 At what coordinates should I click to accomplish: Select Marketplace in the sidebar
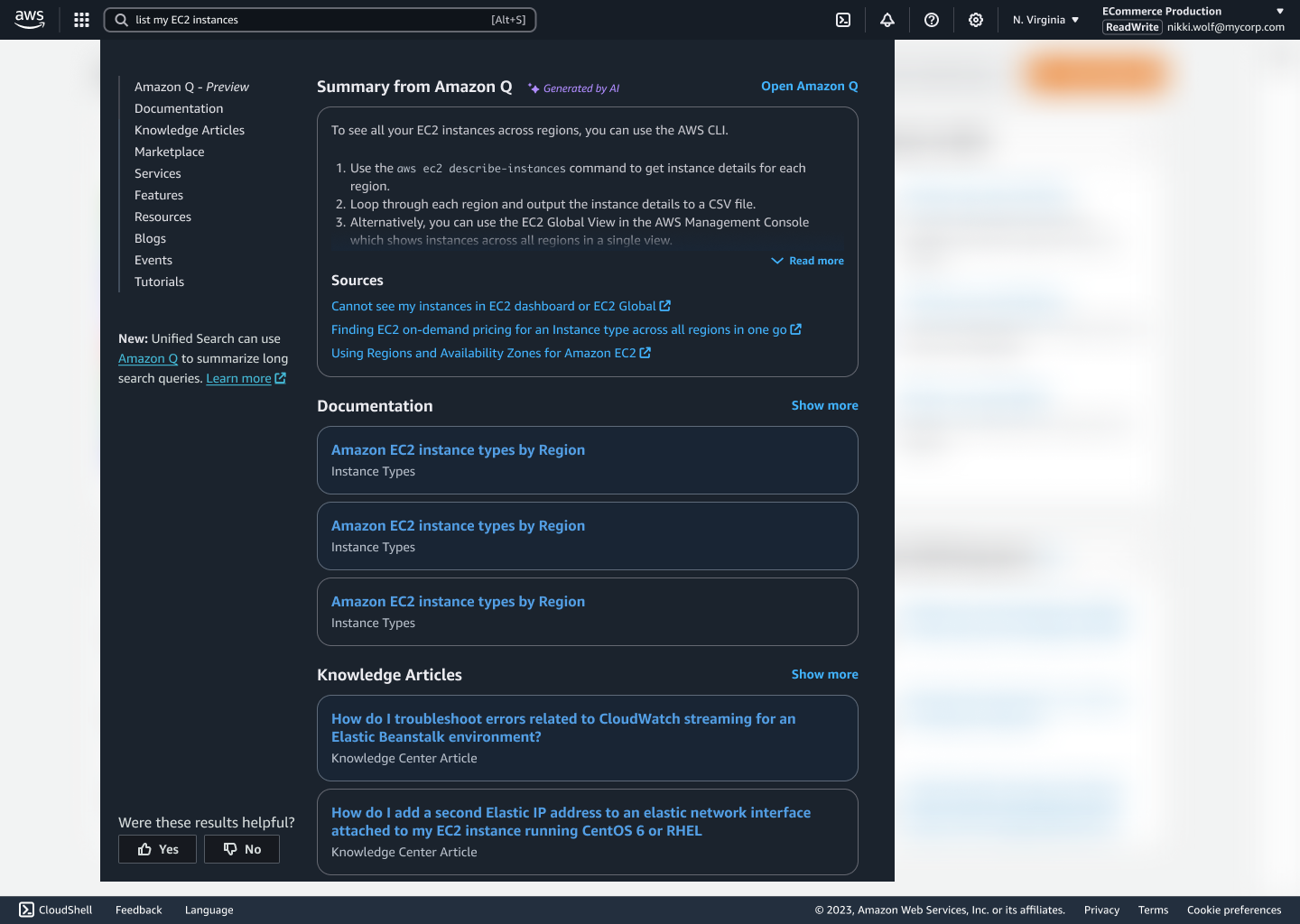pyautogui.click(x=170, y=152)
